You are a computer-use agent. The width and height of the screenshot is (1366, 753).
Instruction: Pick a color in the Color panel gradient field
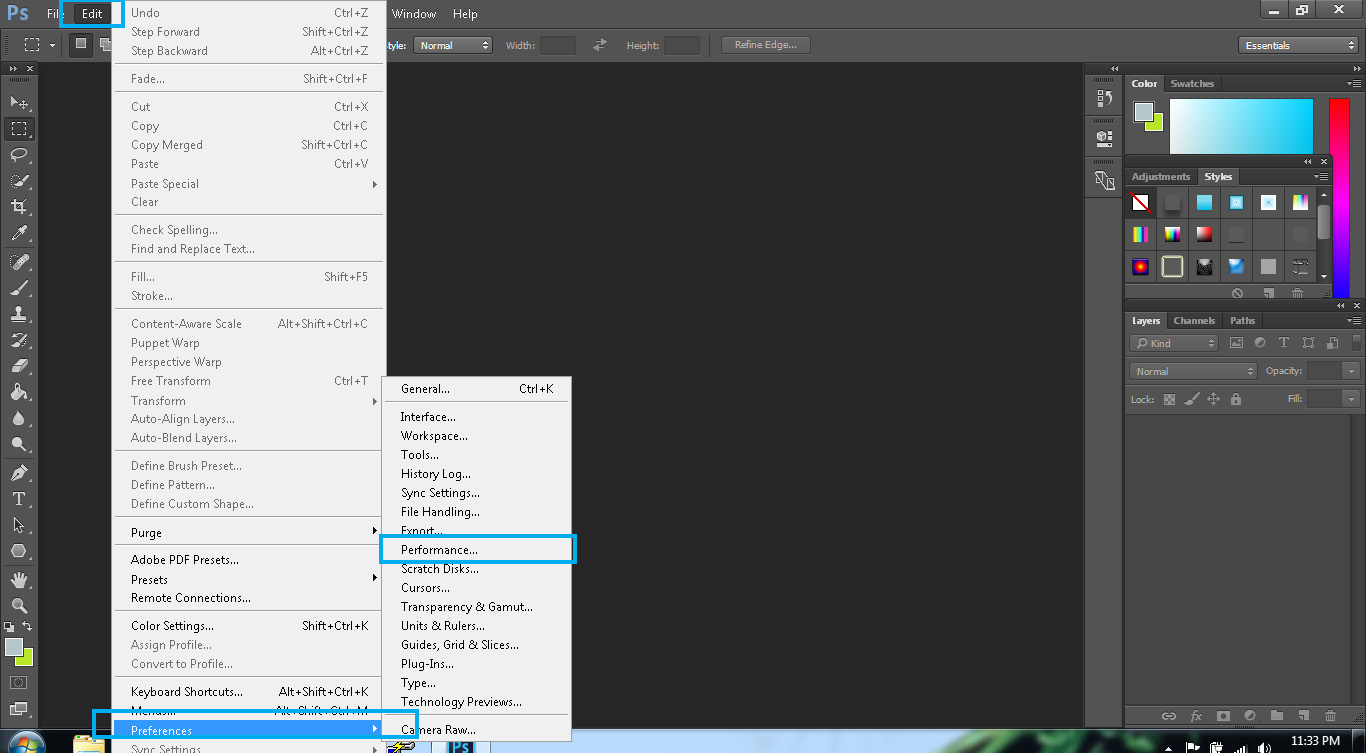coord(1241,126)
